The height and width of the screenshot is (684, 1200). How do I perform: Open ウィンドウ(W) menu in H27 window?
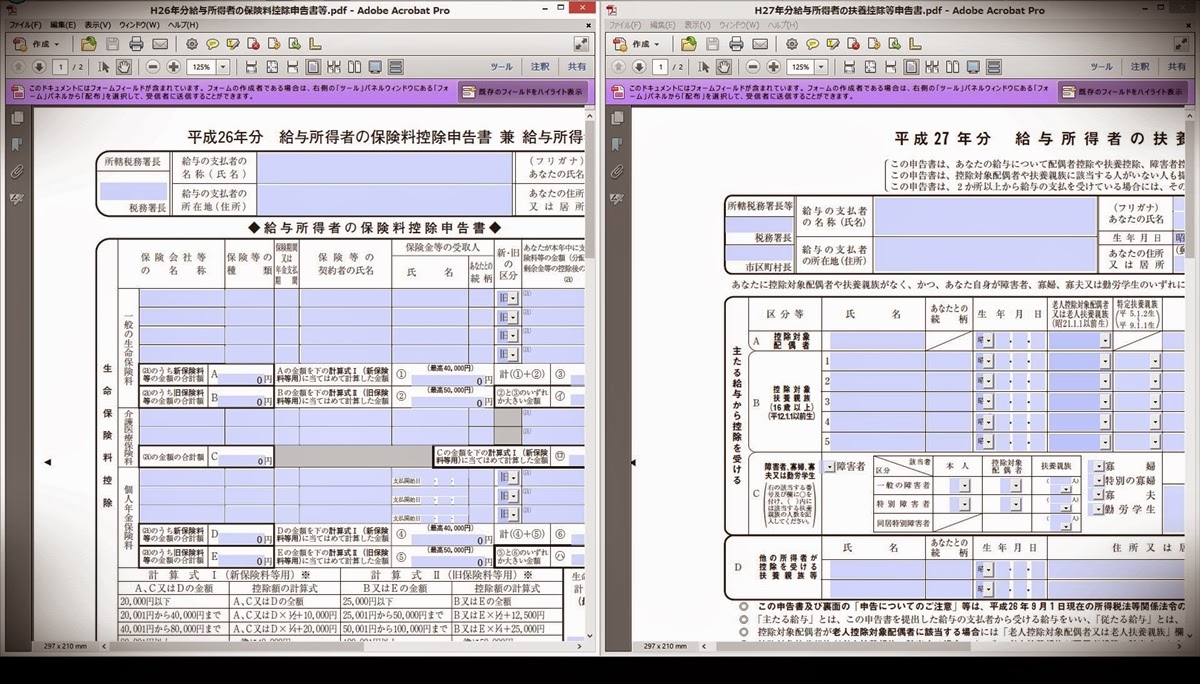739,23
